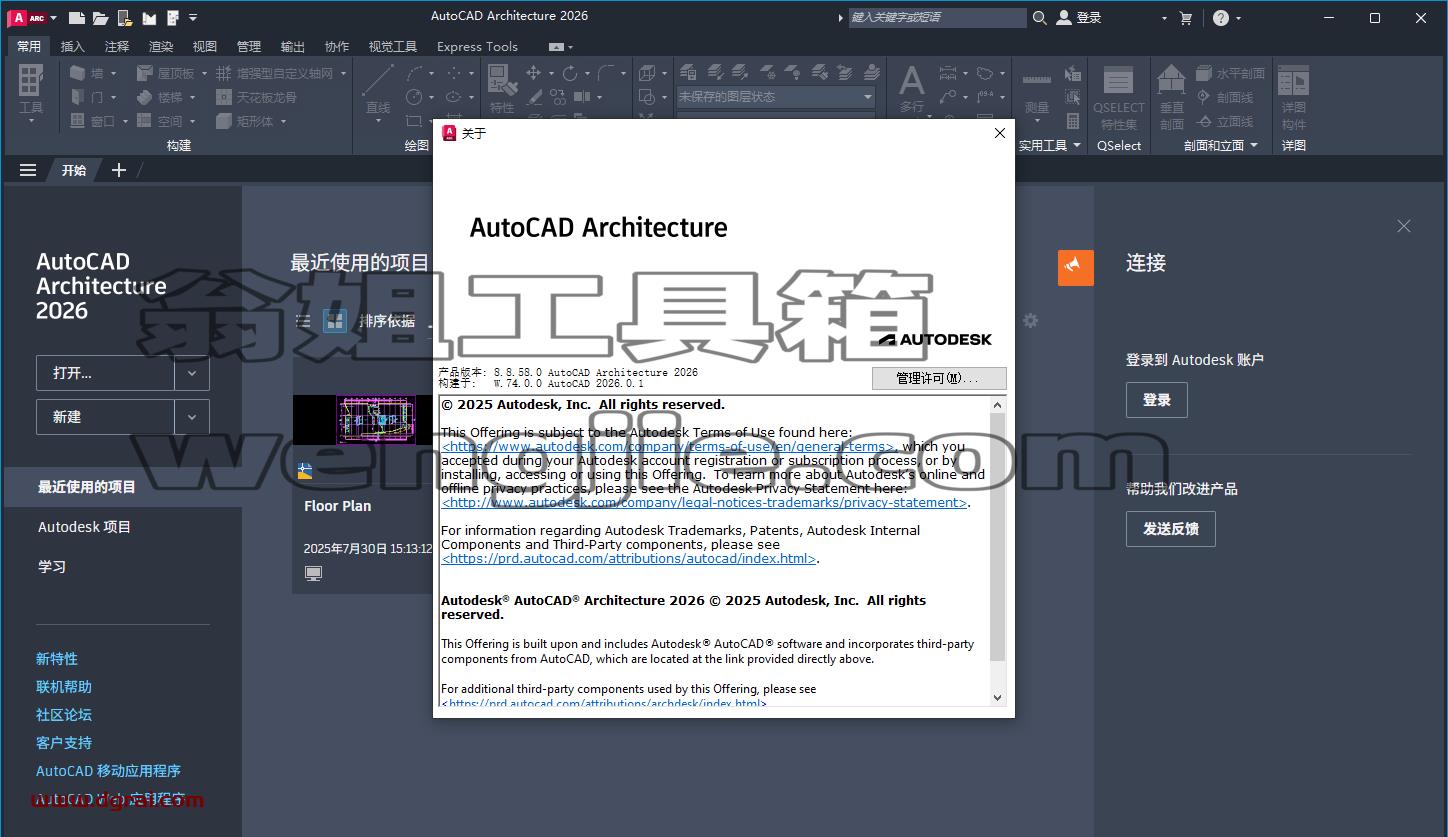Close the About dialog

click(x=999, y=133)
